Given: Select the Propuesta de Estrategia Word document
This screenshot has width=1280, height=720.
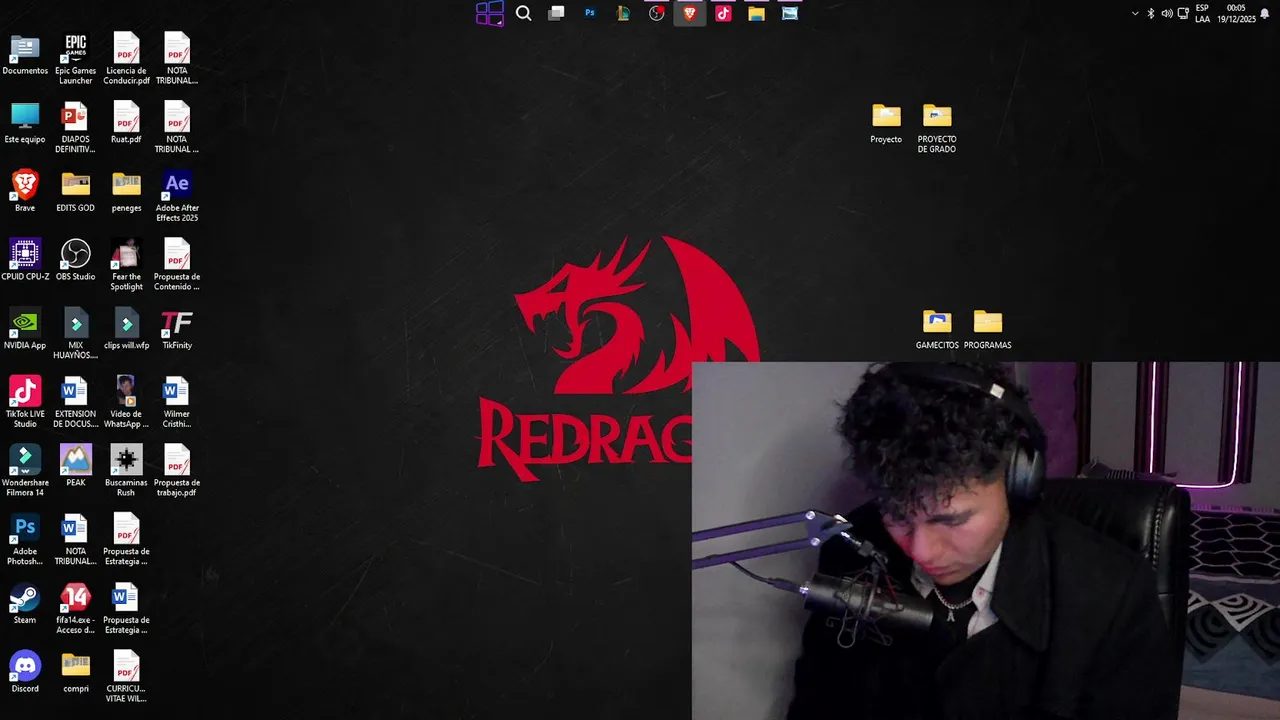Looking at the screenshot, I should (126, 608).
